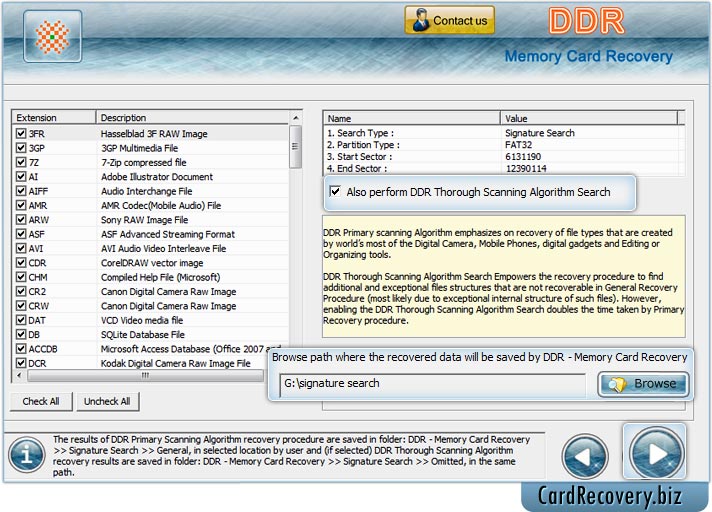Select 'Compiled Help File (Microsoft)' text

coord(160,277)
